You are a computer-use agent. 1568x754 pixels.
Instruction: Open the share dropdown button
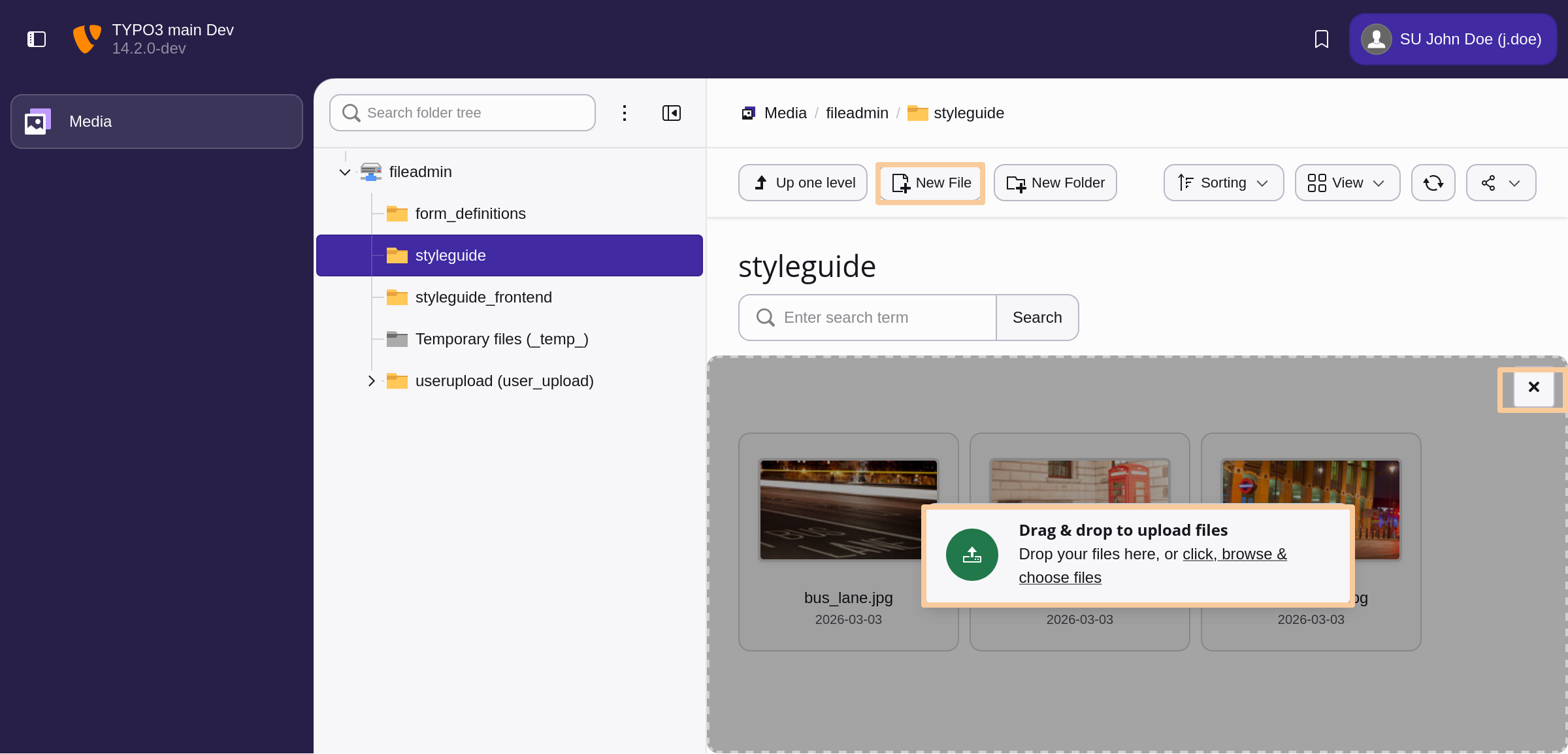pyautogui.click(x=1501, y=183)
